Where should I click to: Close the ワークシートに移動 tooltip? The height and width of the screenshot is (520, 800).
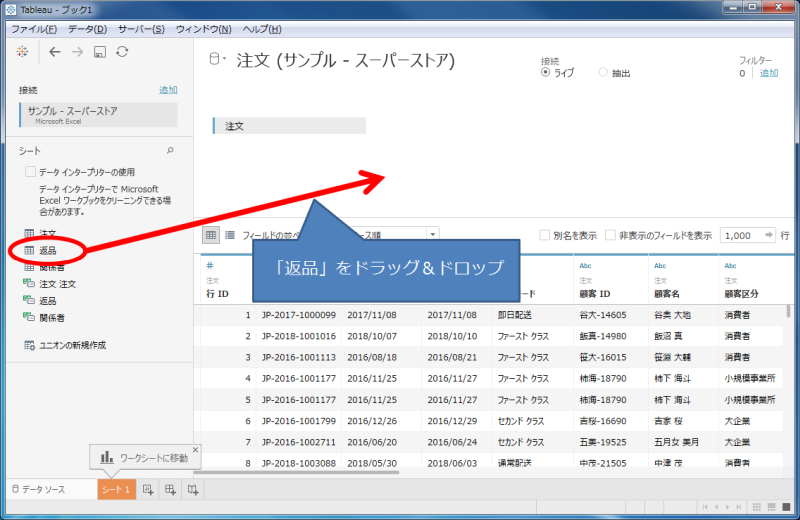tap(195, 450)
